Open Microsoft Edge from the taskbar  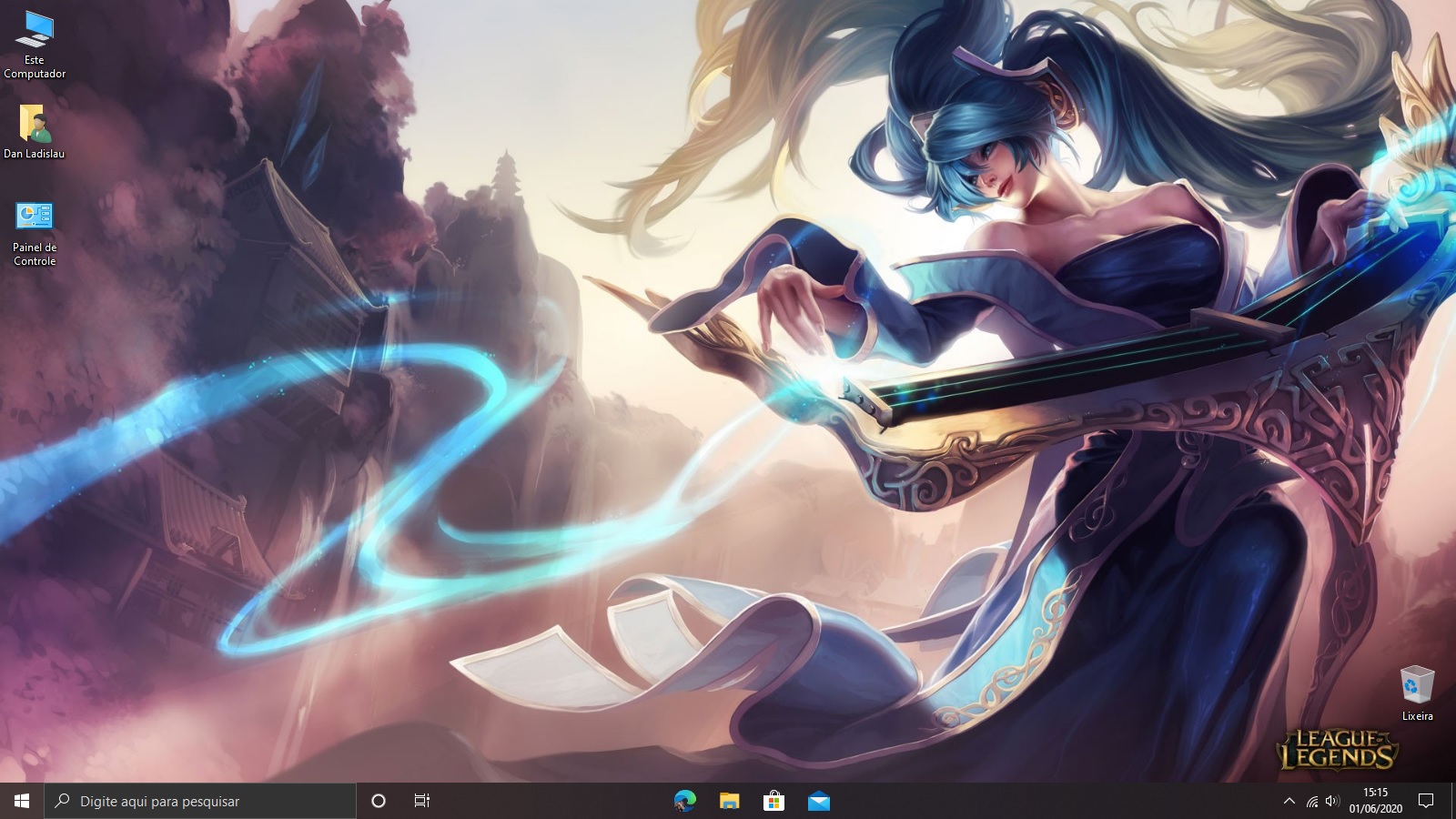click(x=684, y=801)
